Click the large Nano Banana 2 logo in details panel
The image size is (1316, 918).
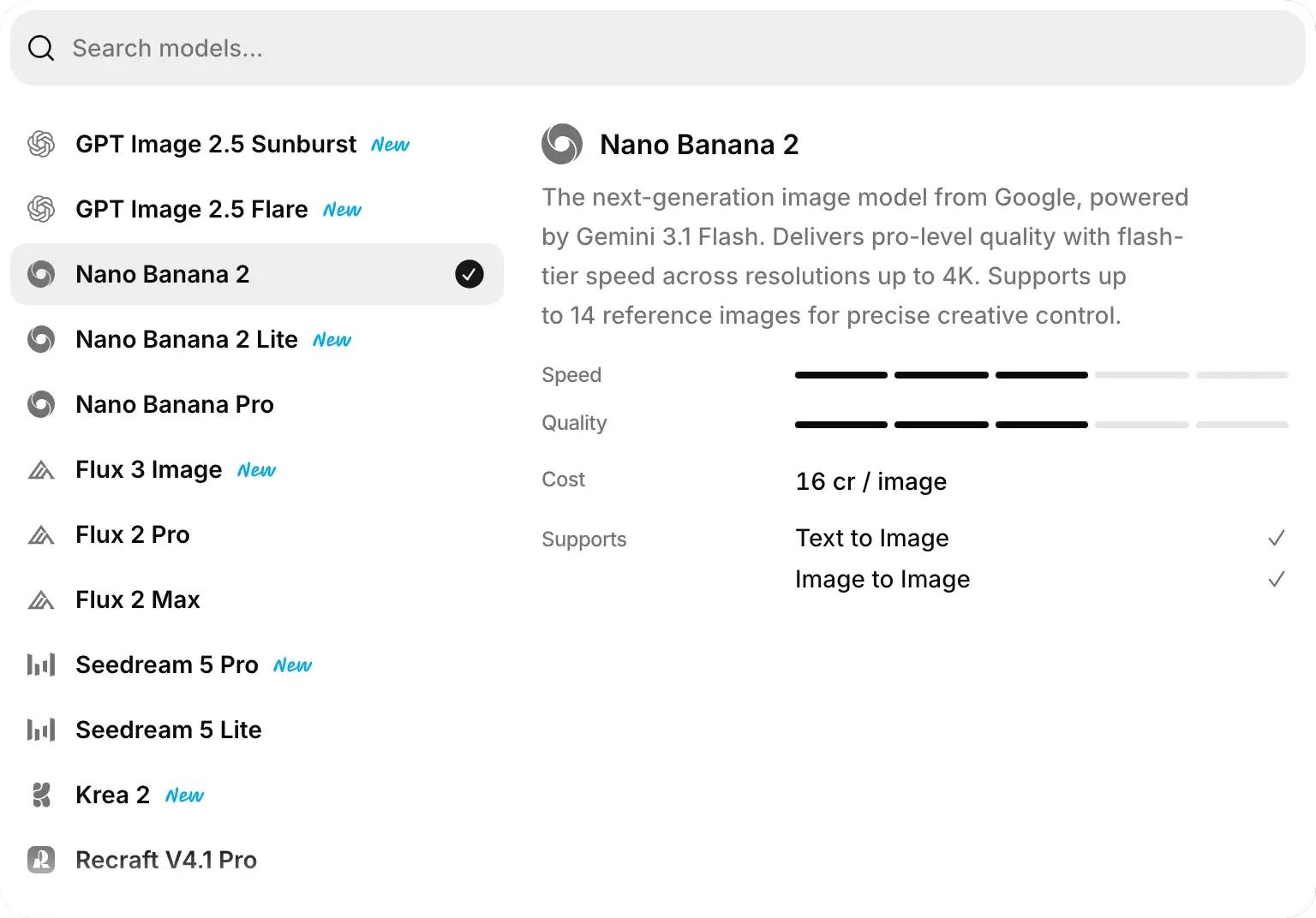(x=562, y=144)
